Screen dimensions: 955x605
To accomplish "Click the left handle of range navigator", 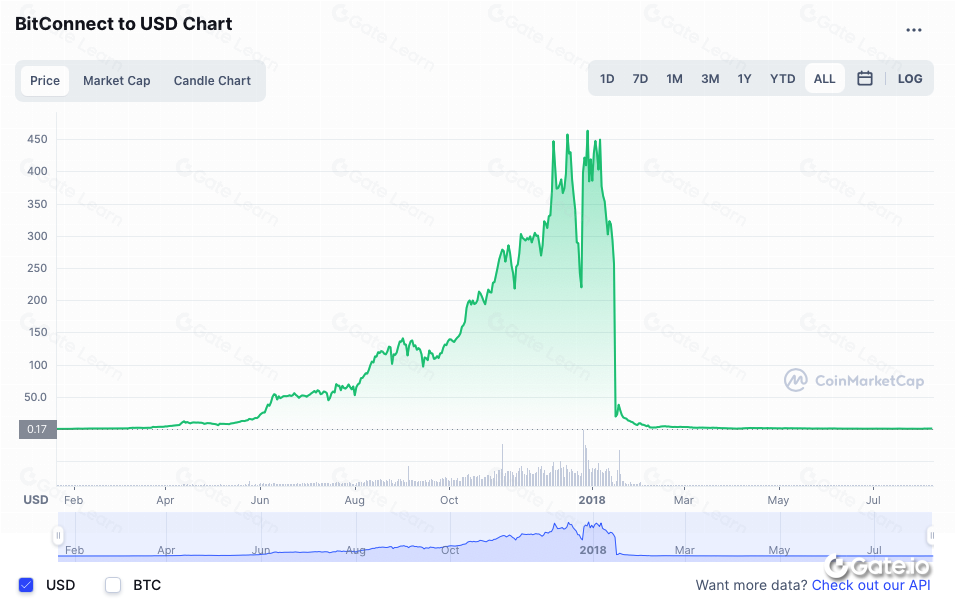I will [58, 536].
